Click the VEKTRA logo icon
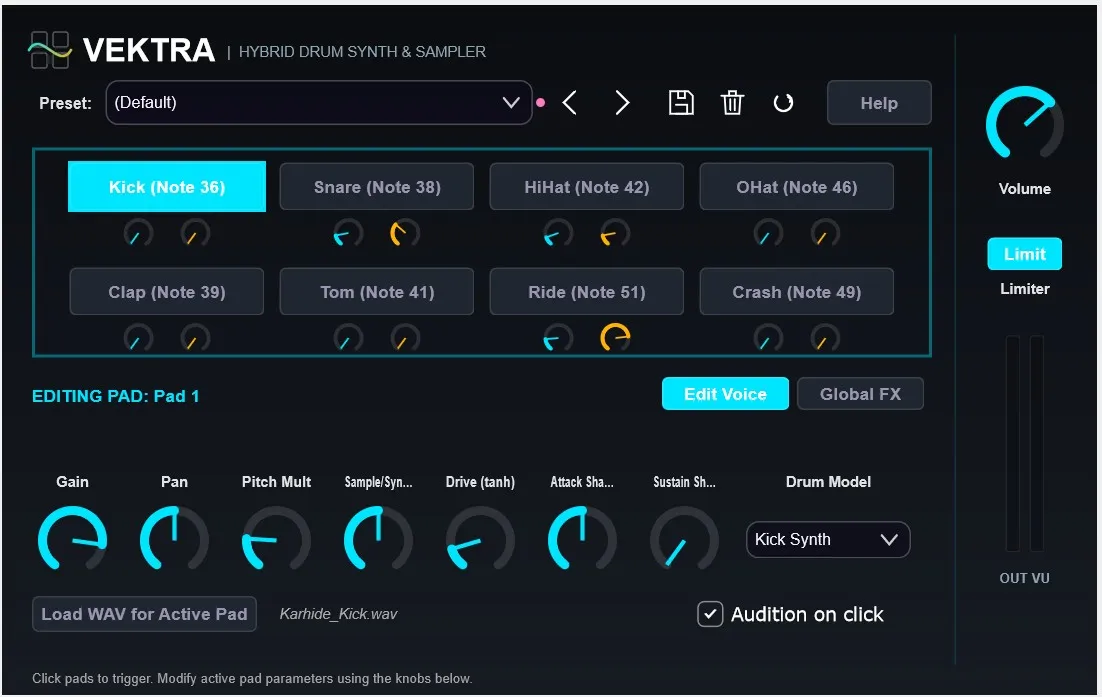 click(50, 50)
